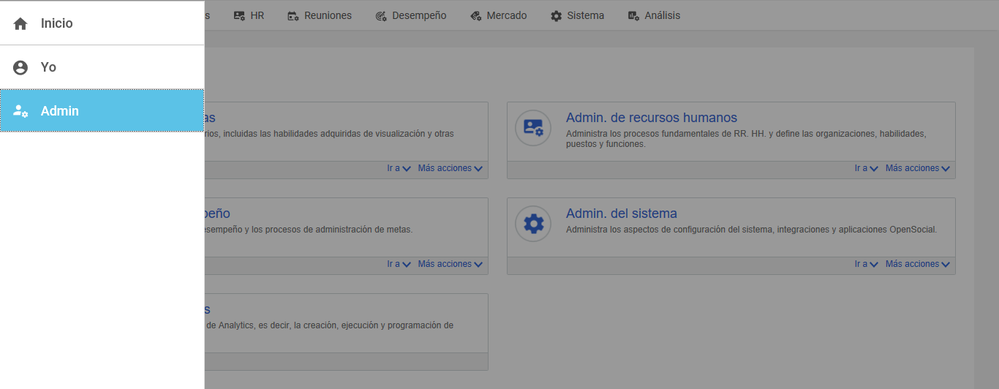
Task: Open the Análisis tab
Action: pyautogui.click(x=654, y=15)
